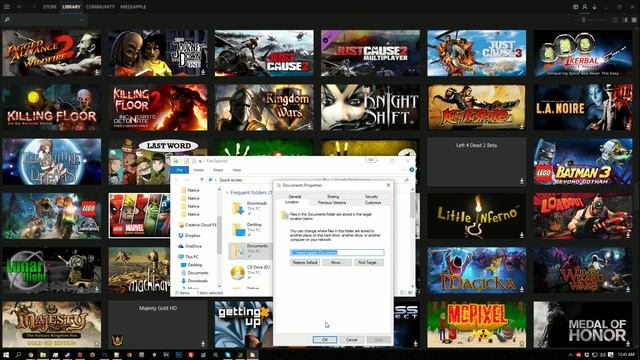Open KnightShift game tile
This screenshot has height=360, width=640.
click(370, 107)
